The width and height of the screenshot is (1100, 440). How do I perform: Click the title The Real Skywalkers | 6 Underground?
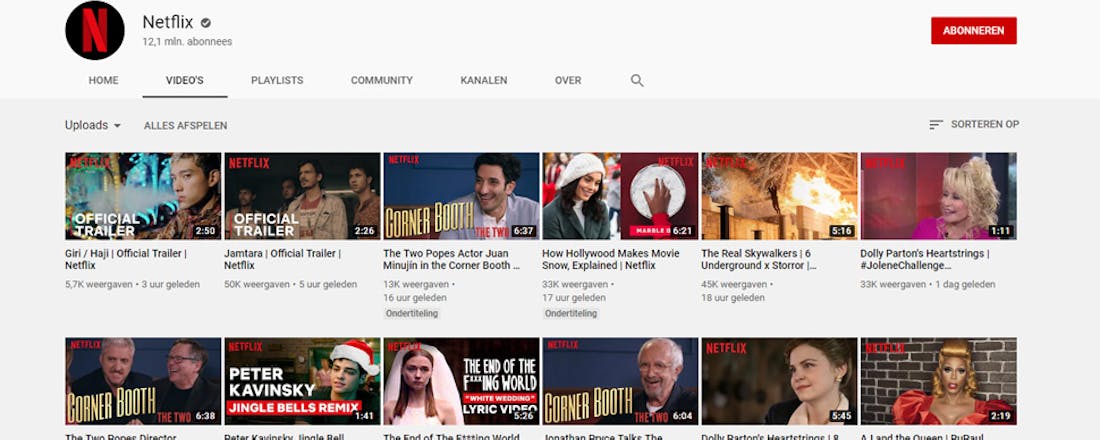click(x=758, y=260)
